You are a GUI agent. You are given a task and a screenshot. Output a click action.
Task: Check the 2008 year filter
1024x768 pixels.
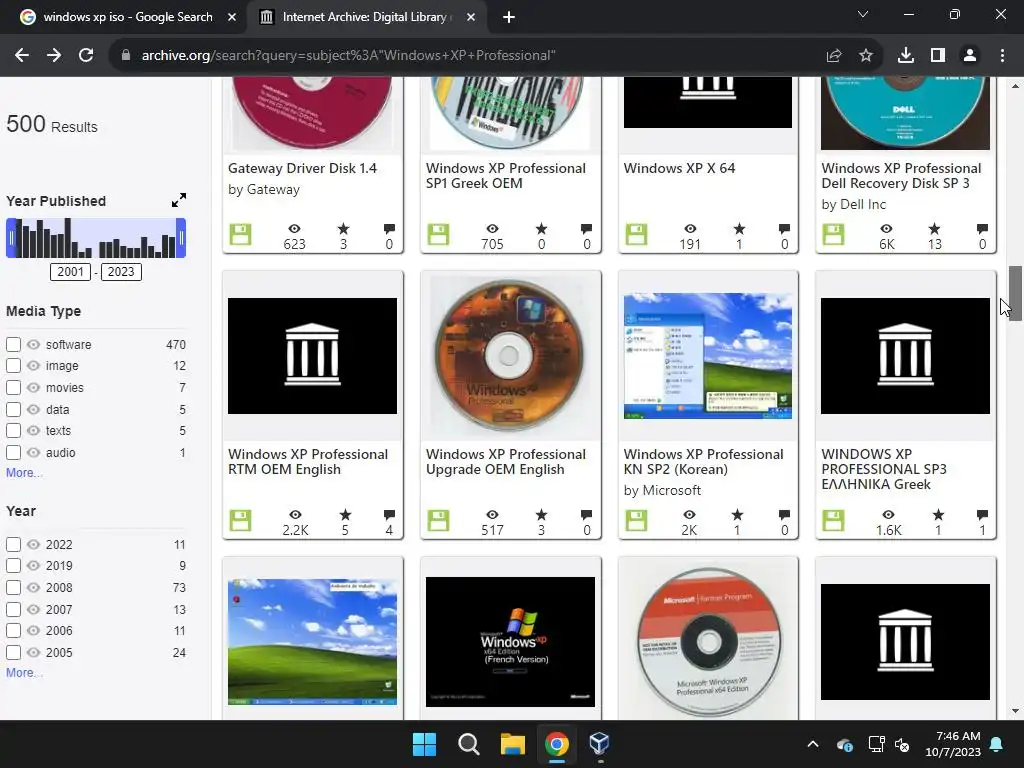click(x=13, y=587)
